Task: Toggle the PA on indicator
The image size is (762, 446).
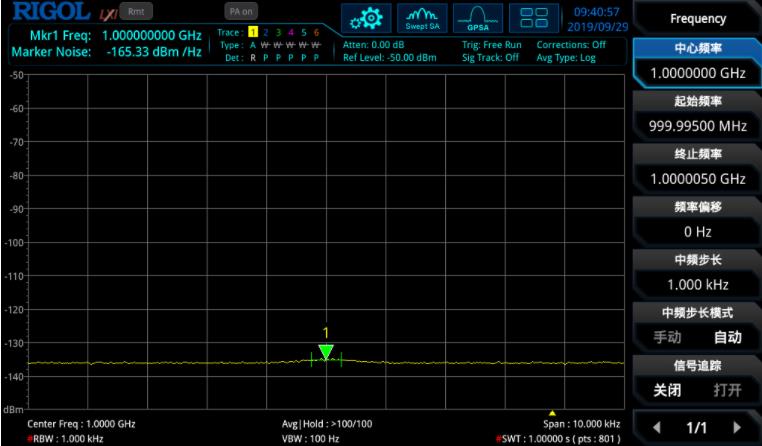Action: (x=241, y=11)
